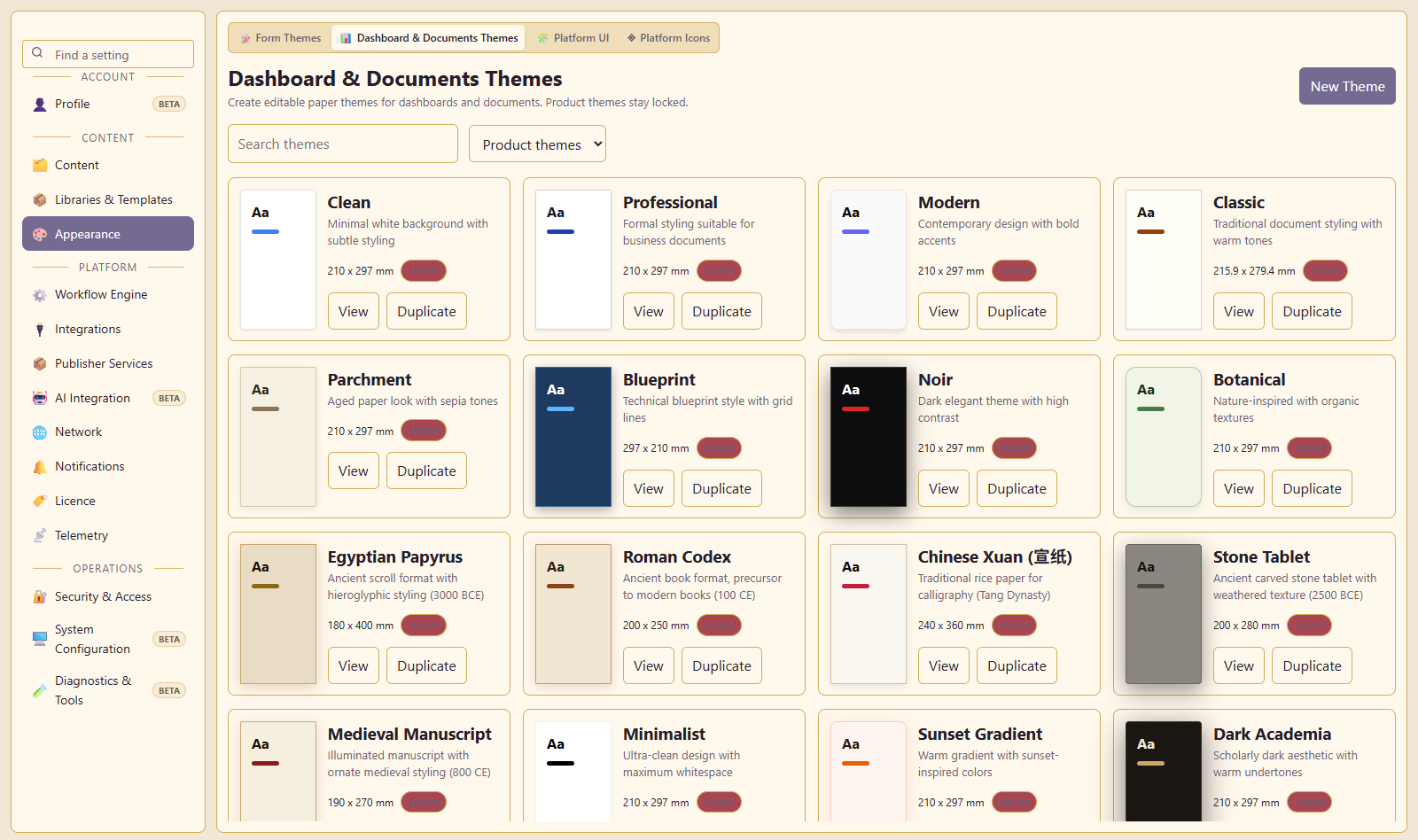Click the Diagnostics & Tools icon
The image size is (1418, 840).
[x=40, y=690]
